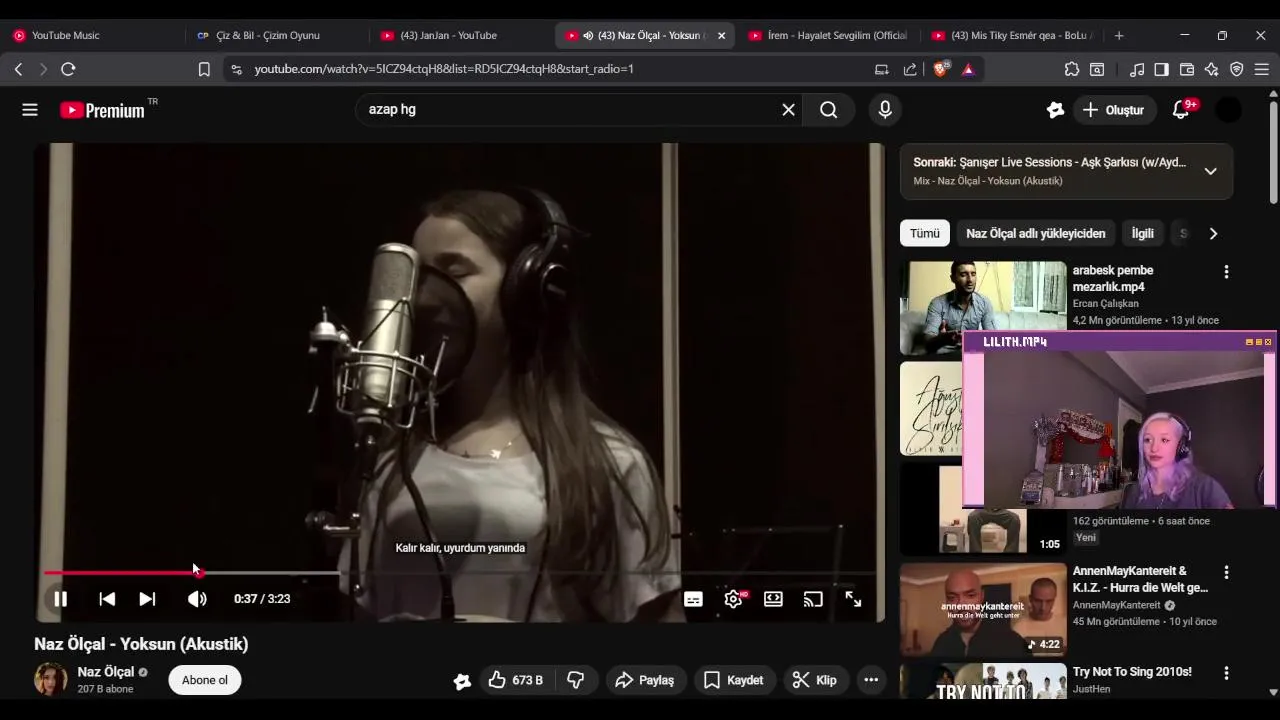
Task: Open Naz Ölçal channel avatar
Action: pos(51,680)
